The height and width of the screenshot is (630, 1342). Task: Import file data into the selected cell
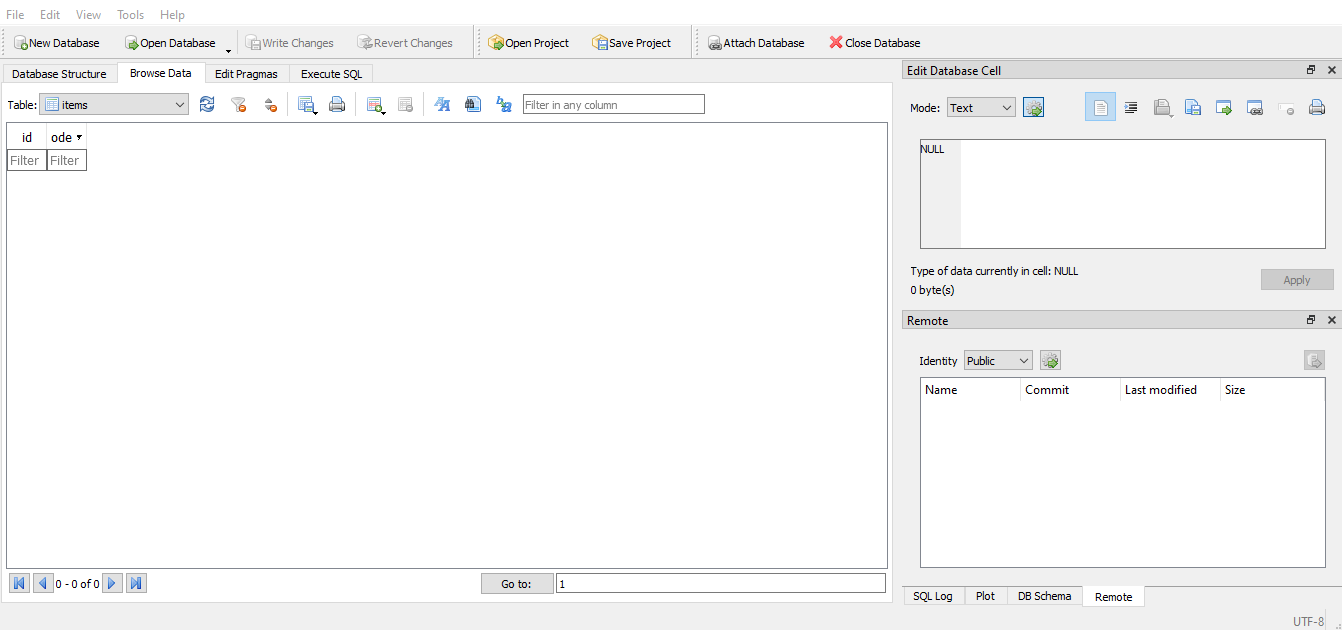pyautogui.click(x=1162, y=107)
